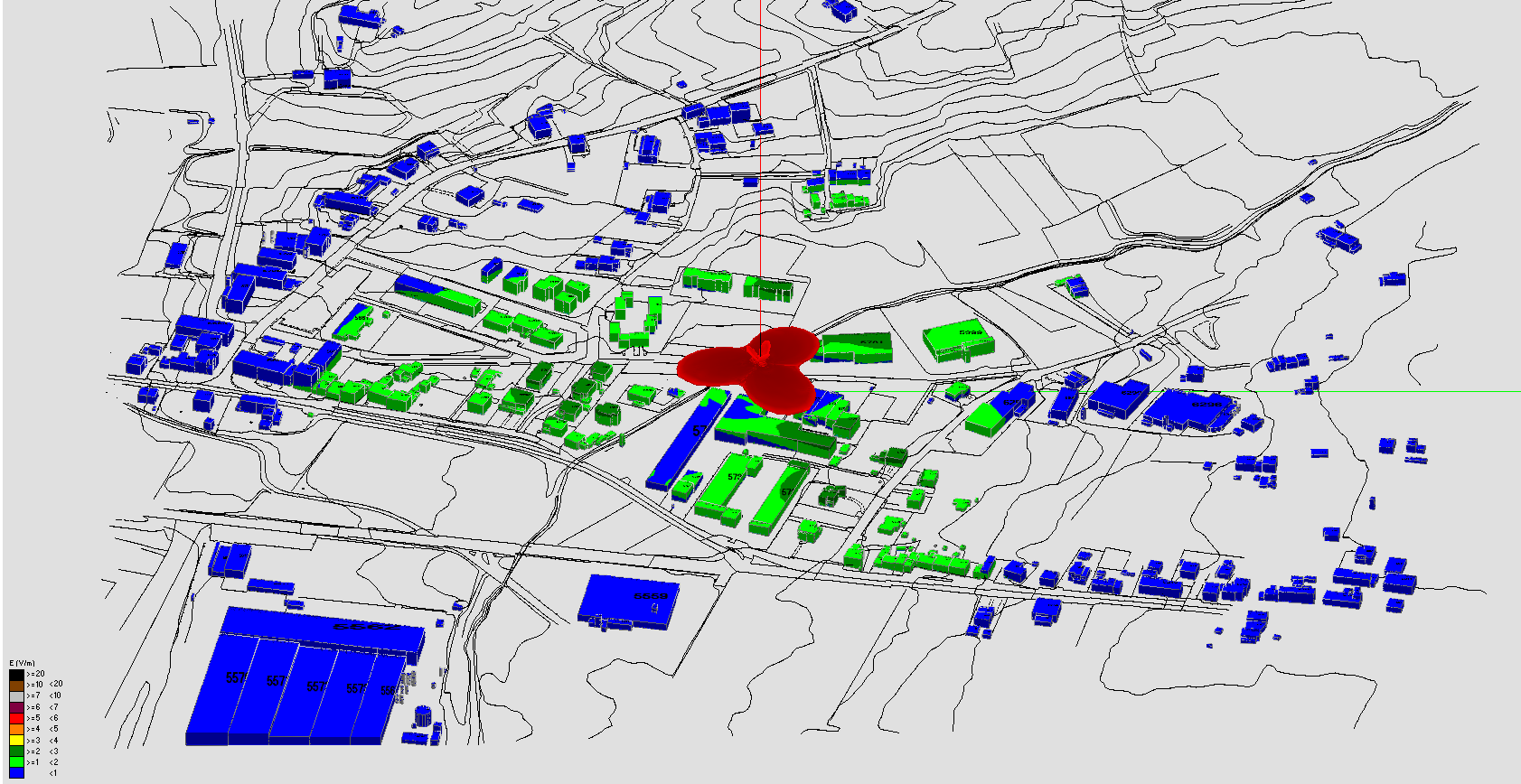Select the blue cylindrical tank model
The height and width of the screenshot is (784, 1521).
pos(423,716)
